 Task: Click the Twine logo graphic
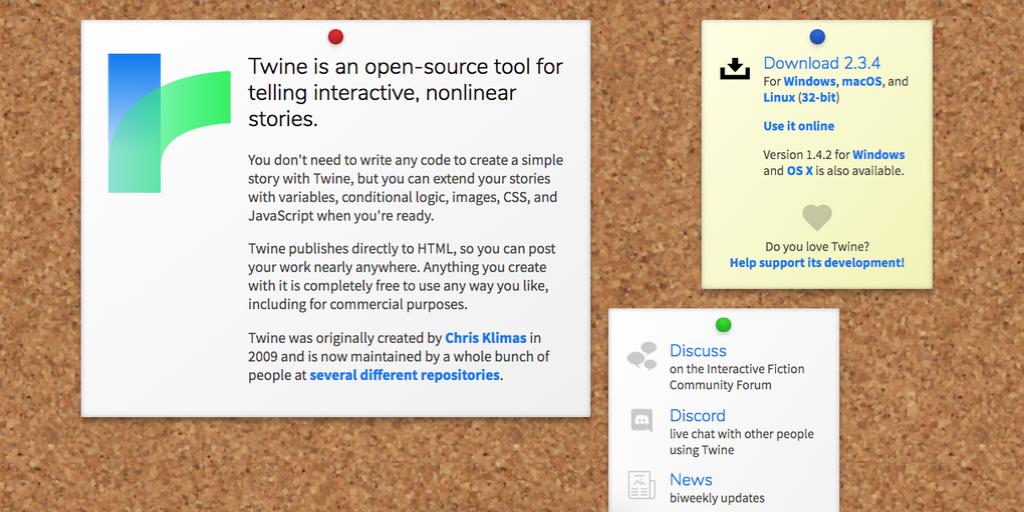(169, 123)
